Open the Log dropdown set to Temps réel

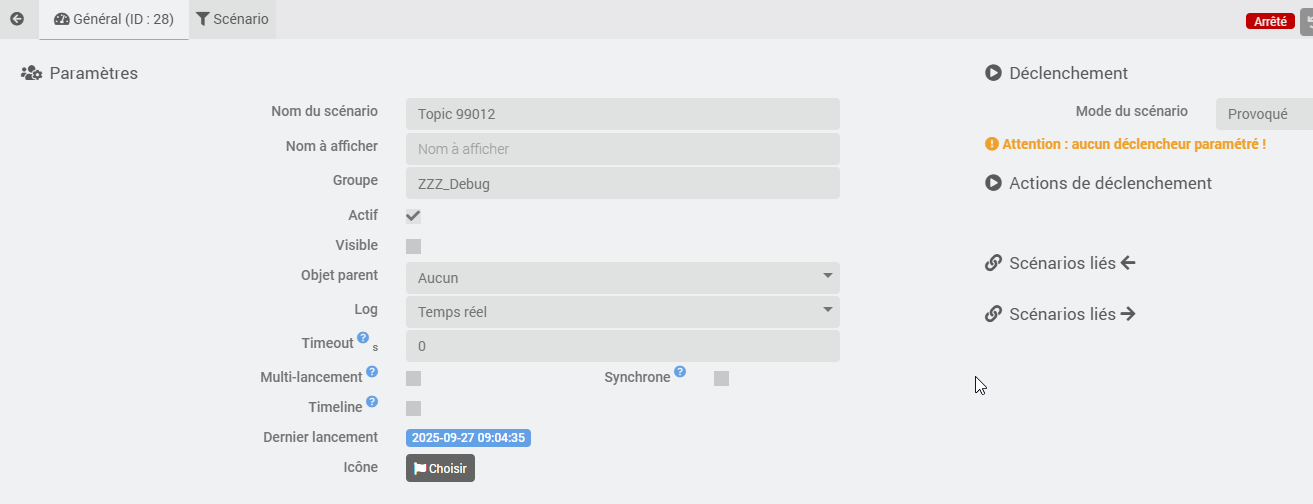[x=622, y=311]
